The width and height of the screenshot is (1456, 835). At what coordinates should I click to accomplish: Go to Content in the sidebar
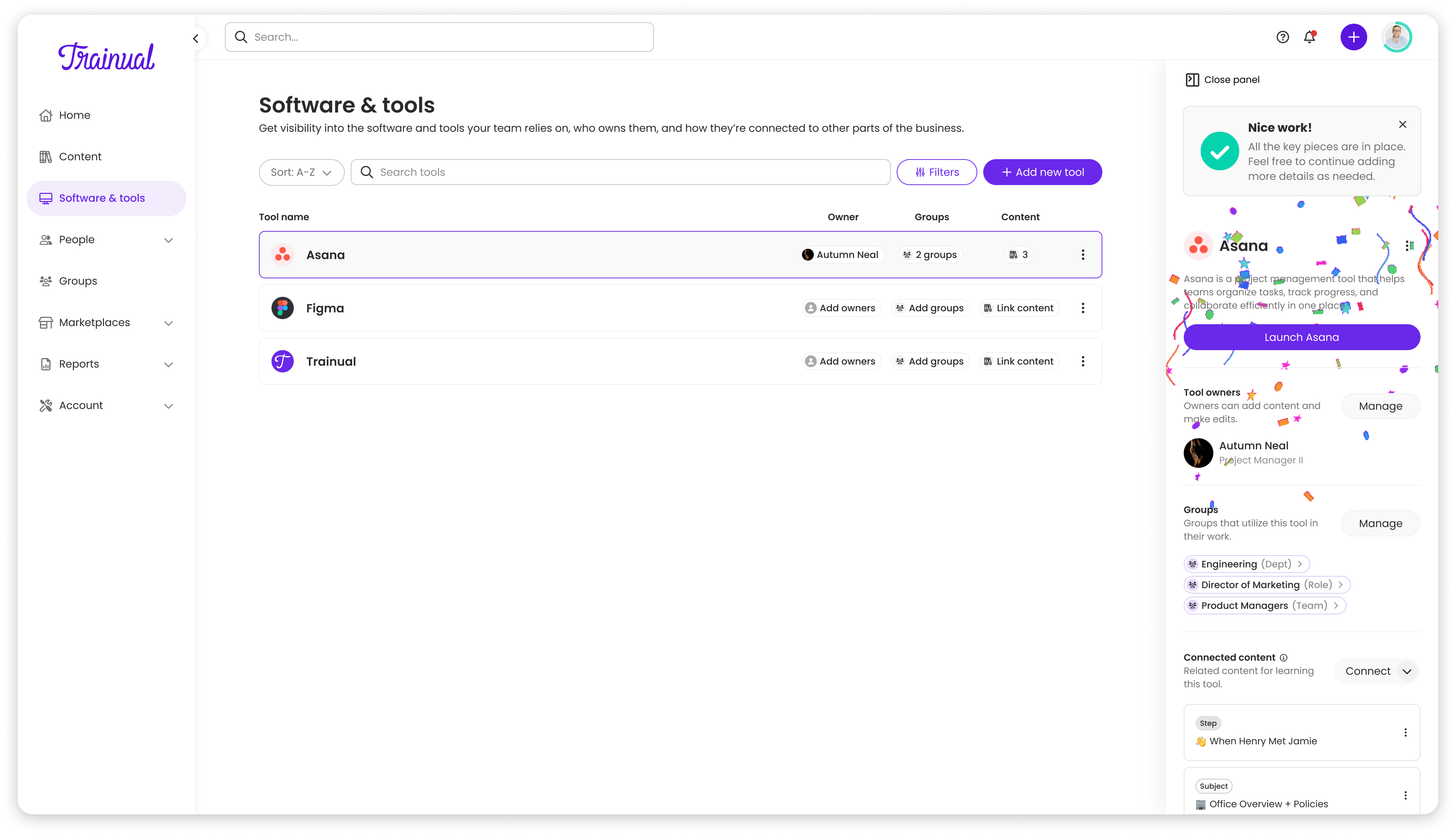pos(80,157)
